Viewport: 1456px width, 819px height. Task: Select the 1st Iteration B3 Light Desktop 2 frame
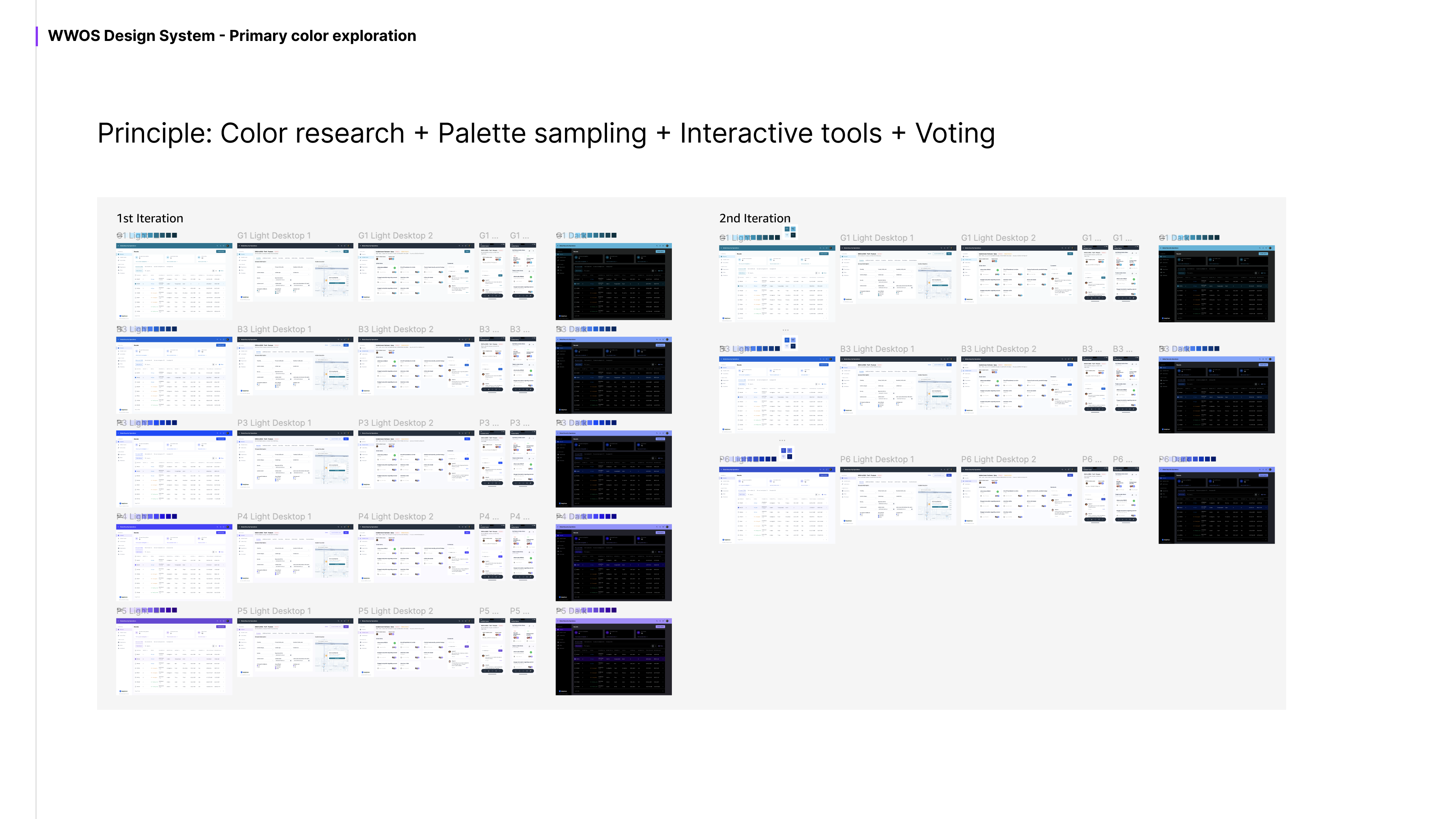pyautogui.click(x=416, y=366)
